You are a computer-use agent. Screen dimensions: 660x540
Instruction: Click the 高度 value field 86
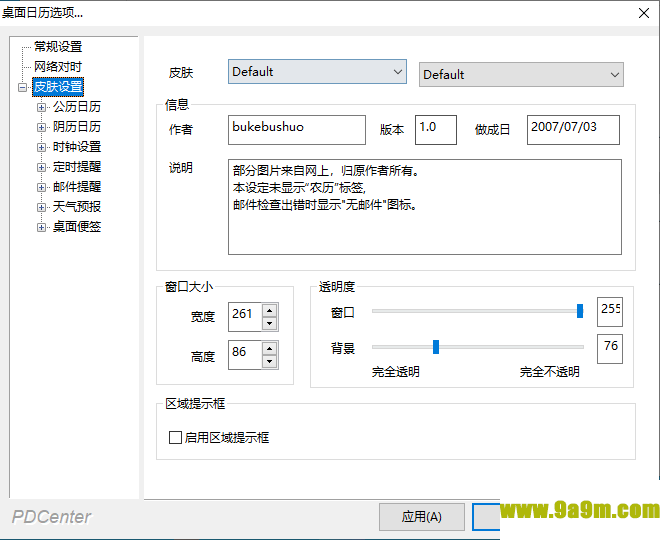(x=245, y=355)
